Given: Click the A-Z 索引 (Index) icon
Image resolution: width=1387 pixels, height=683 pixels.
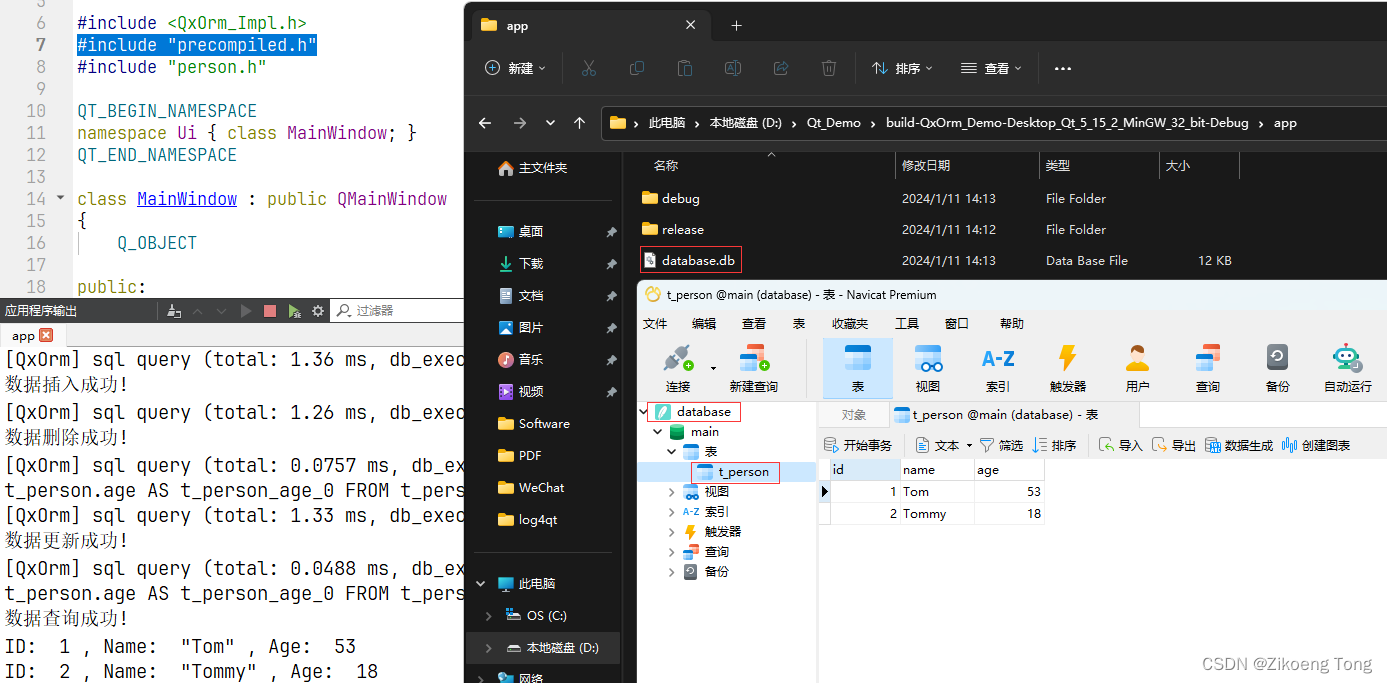Looking at the screenshot, I should click(997, 365).
